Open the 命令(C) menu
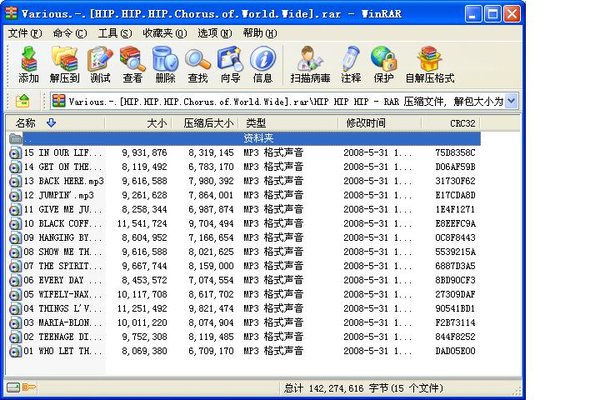 tap(70, 34)
